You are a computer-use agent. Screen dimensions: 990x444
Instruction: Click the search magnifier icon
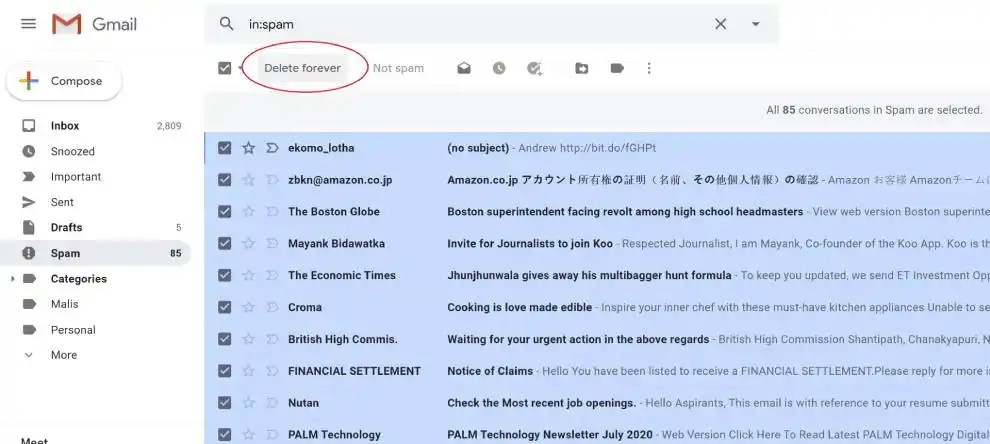tap(226, 24)
